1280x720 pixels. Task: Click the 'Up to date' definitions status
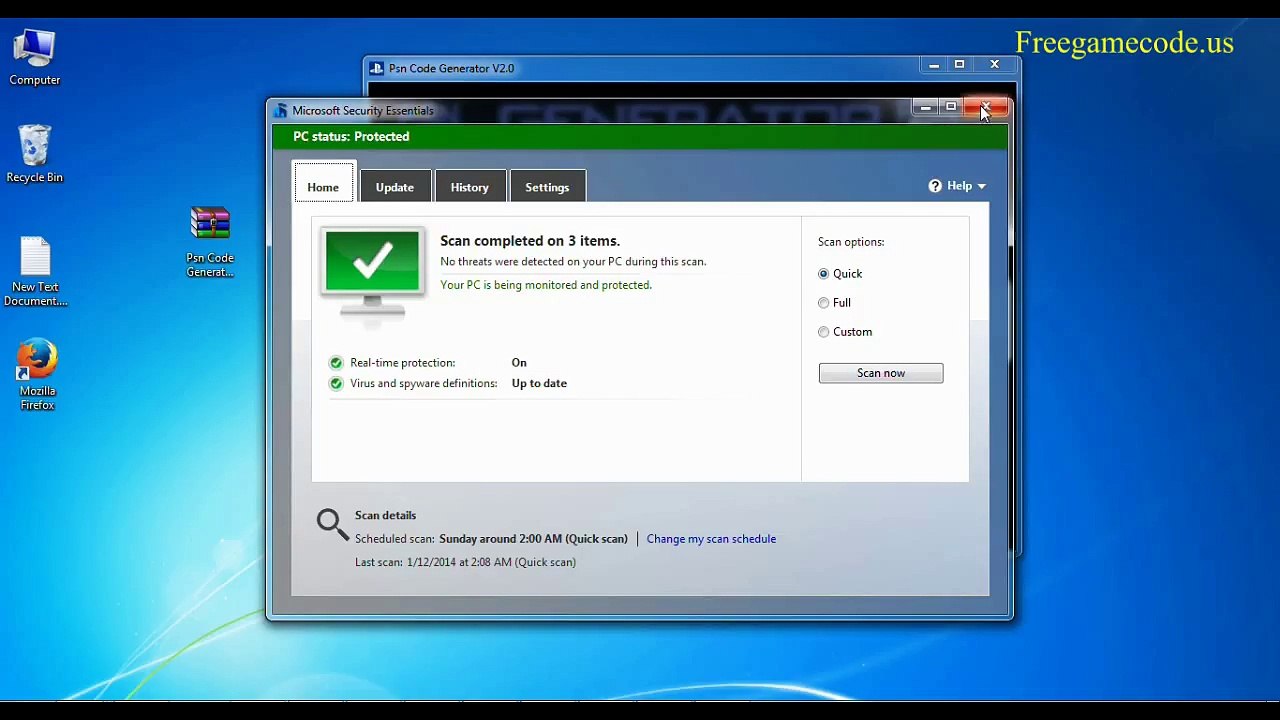539,384
